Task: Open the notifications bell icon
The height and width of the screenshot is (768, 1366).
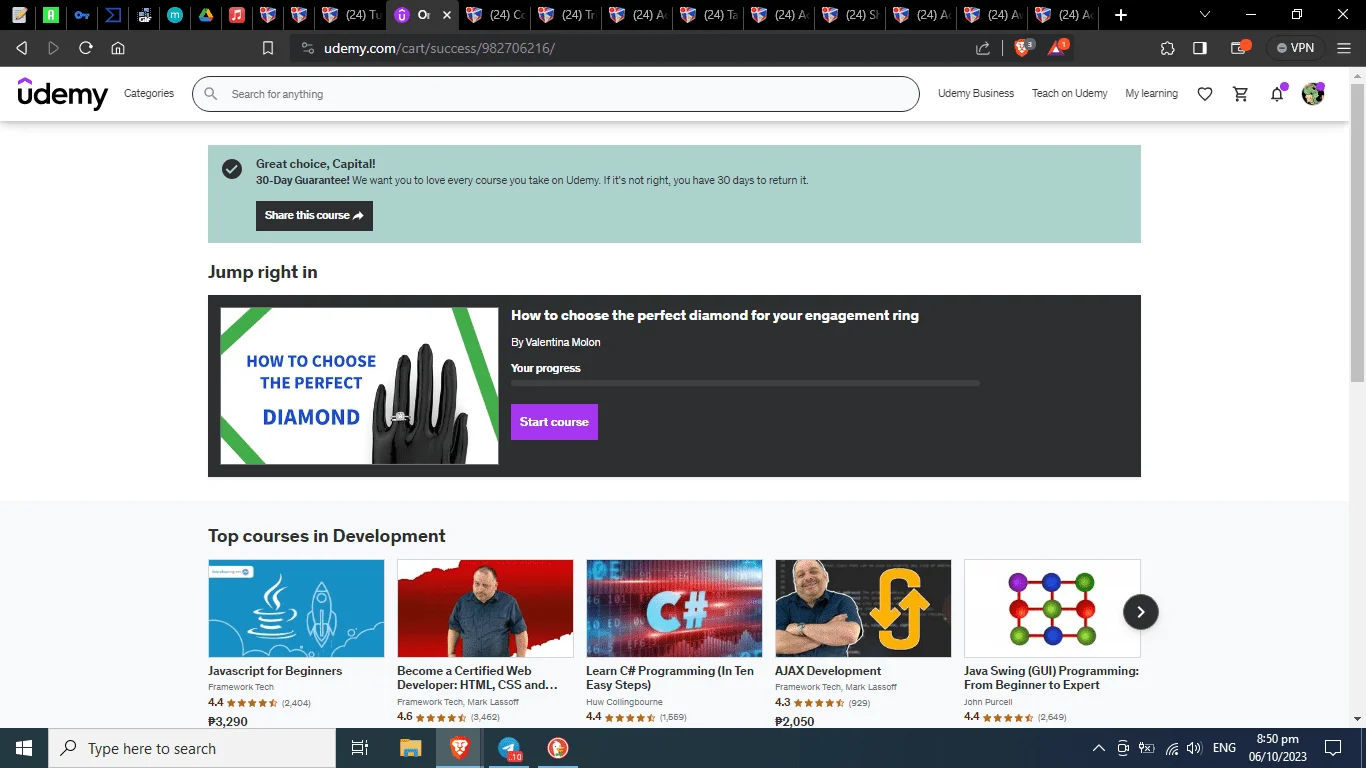Action: coord(1277,94)
